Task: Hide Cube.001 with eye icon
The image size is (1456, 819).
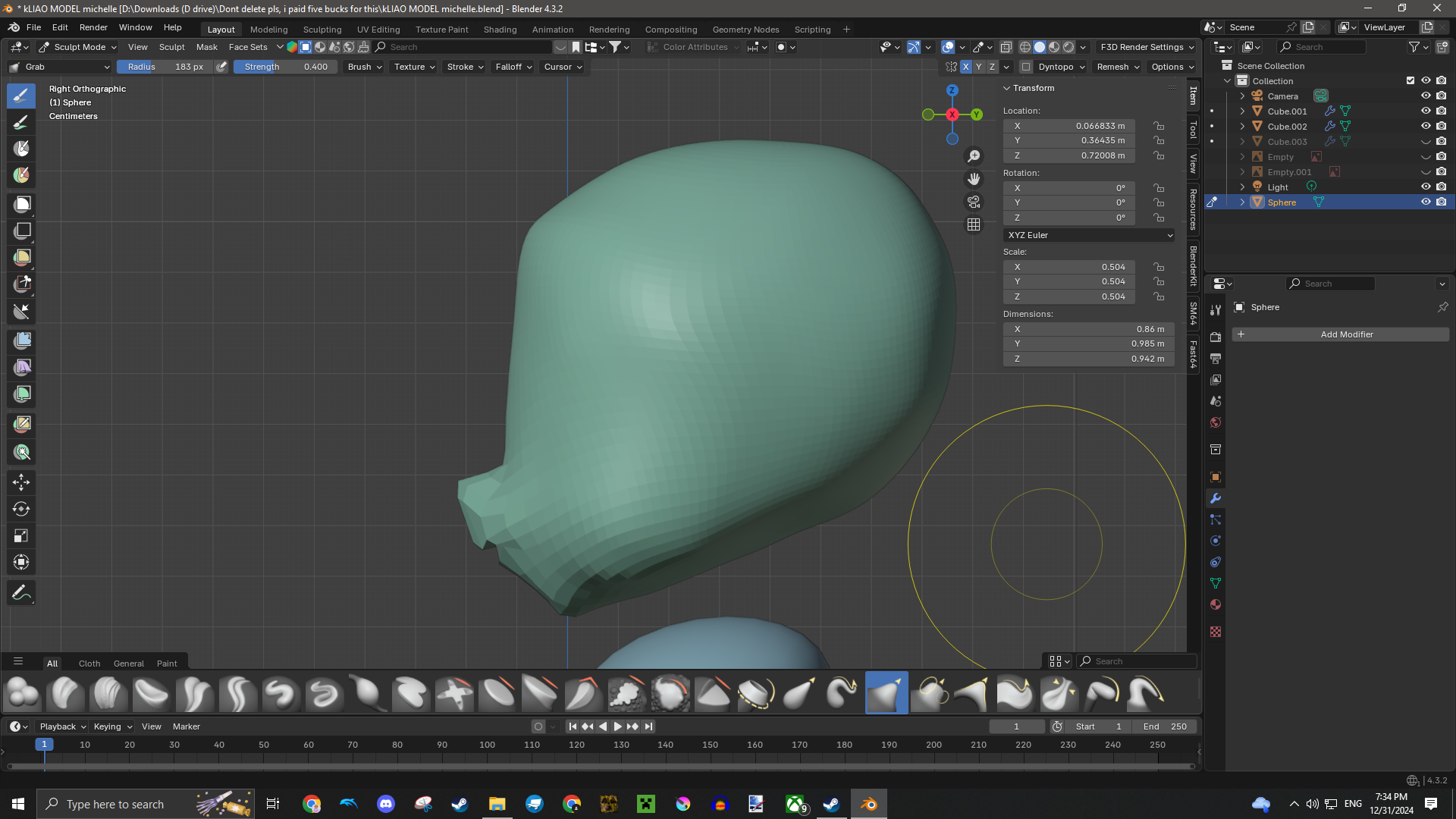Action: 1426,111
